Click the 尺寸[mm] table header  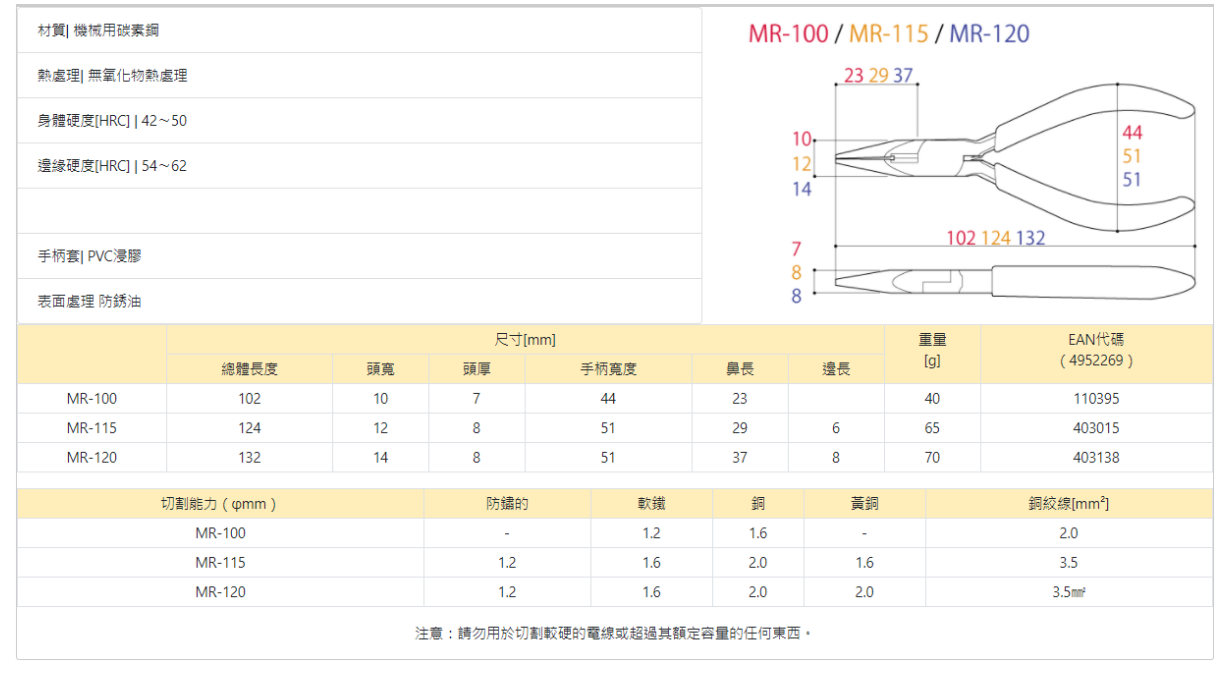(525, 340)
